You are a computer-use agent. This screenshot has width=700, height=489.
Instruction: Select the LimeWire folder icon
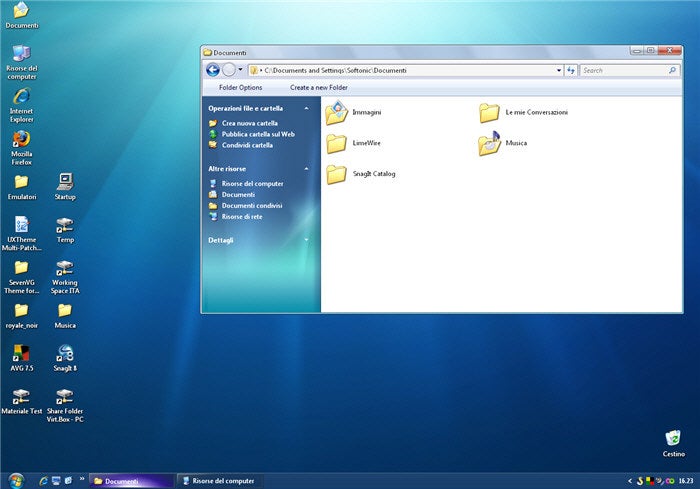click(x=337, y=143)
